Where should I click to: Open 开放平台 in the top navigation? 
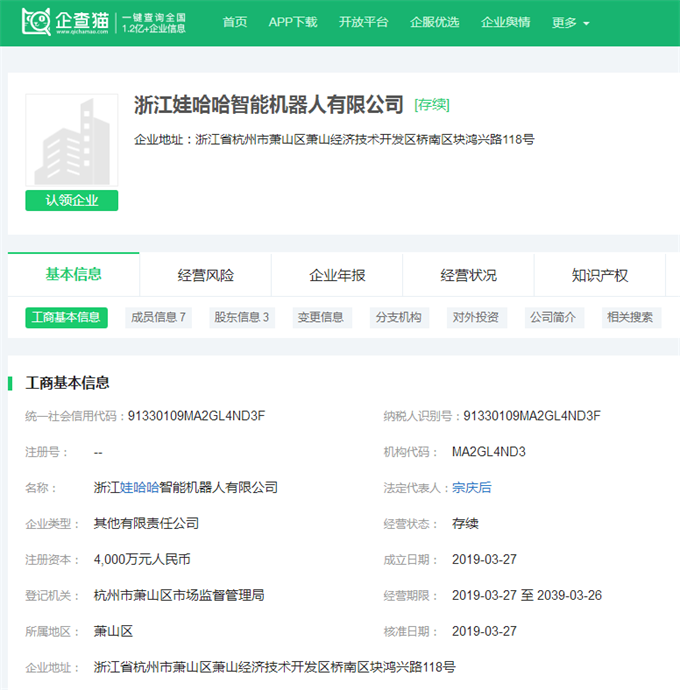[364, 22]
